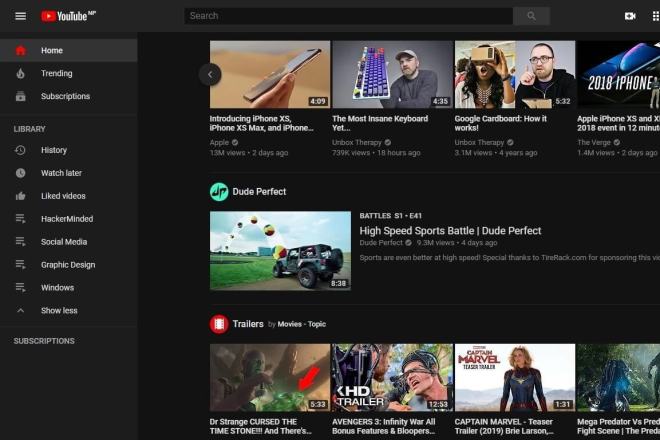The height and width of the screenshot is (440, 660).
Task: Open Watch later list
Action: tap(69, 173)
